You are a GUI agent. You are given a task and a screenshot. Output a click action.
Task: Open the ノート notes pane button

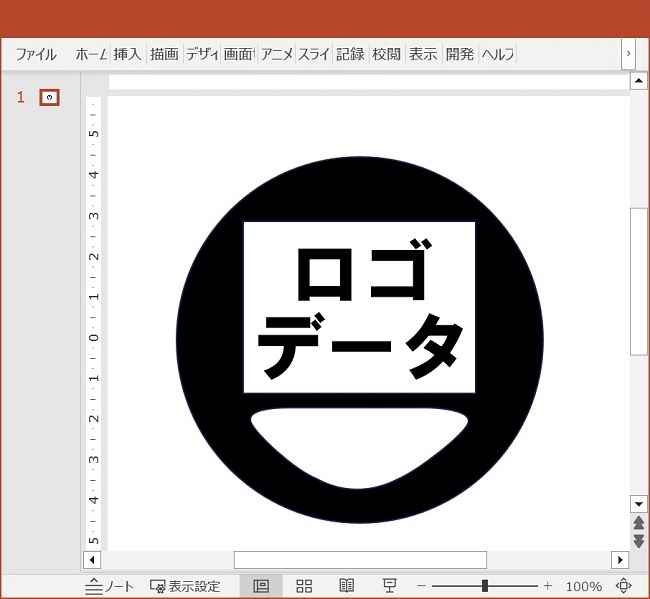coord(110,586)
